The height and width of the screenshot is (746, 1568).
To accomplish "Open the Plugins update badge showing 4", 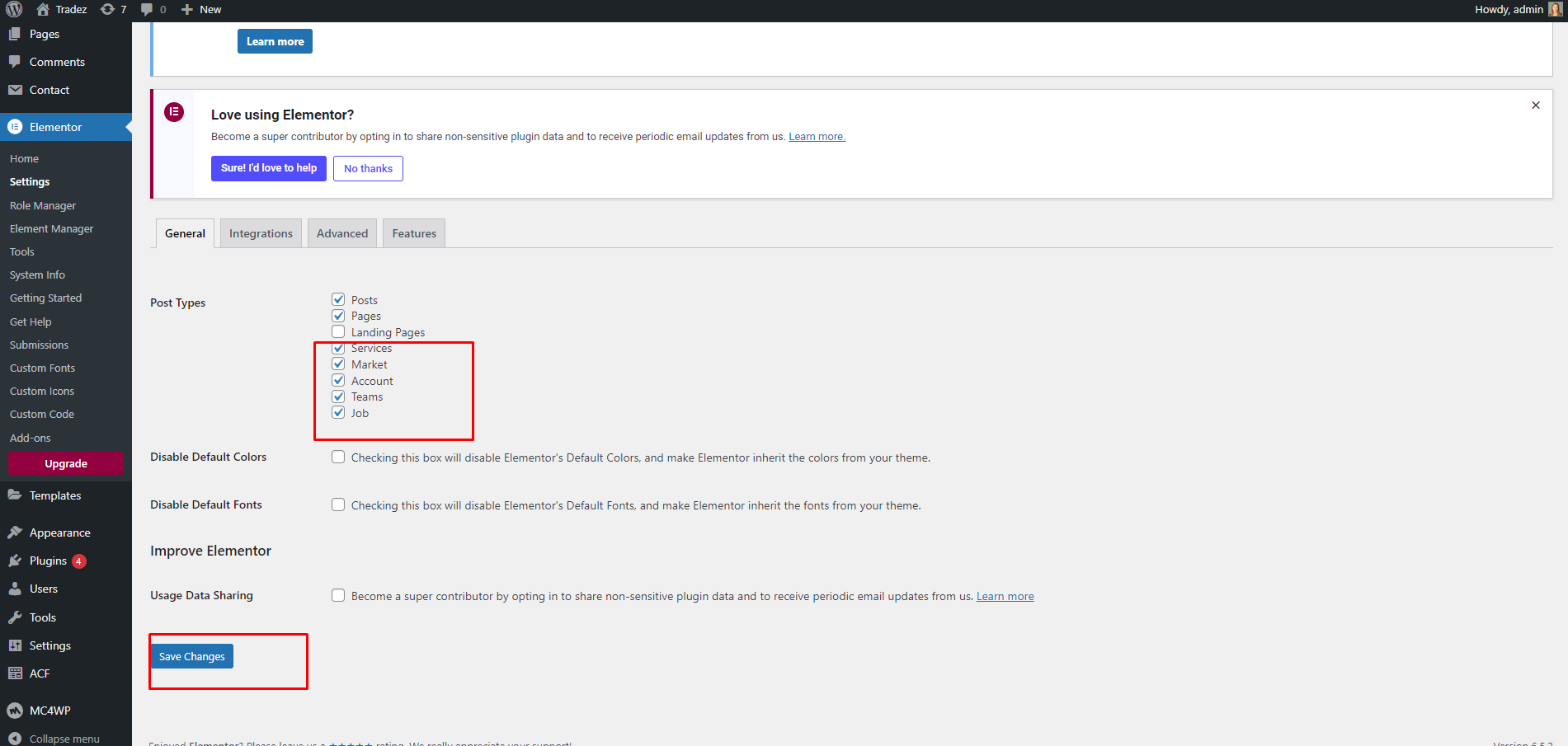I will click(x=79, y=561).
